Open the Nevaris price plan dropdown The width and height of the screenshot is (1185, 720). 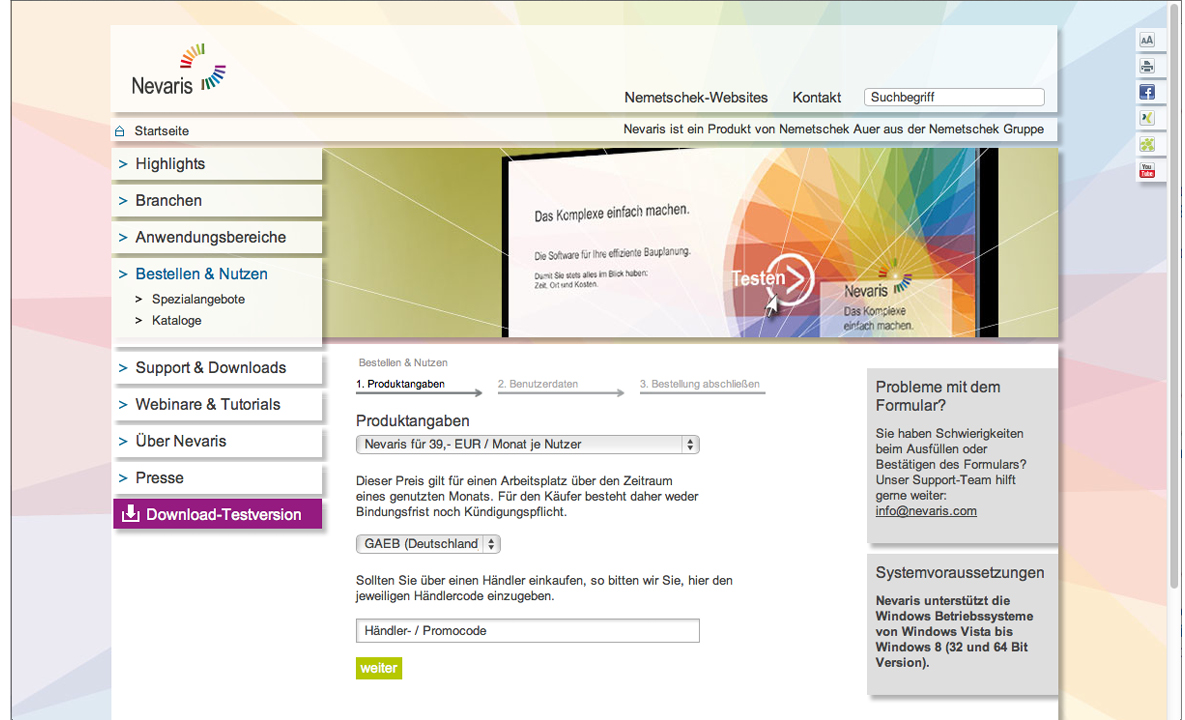click(528, 444)
